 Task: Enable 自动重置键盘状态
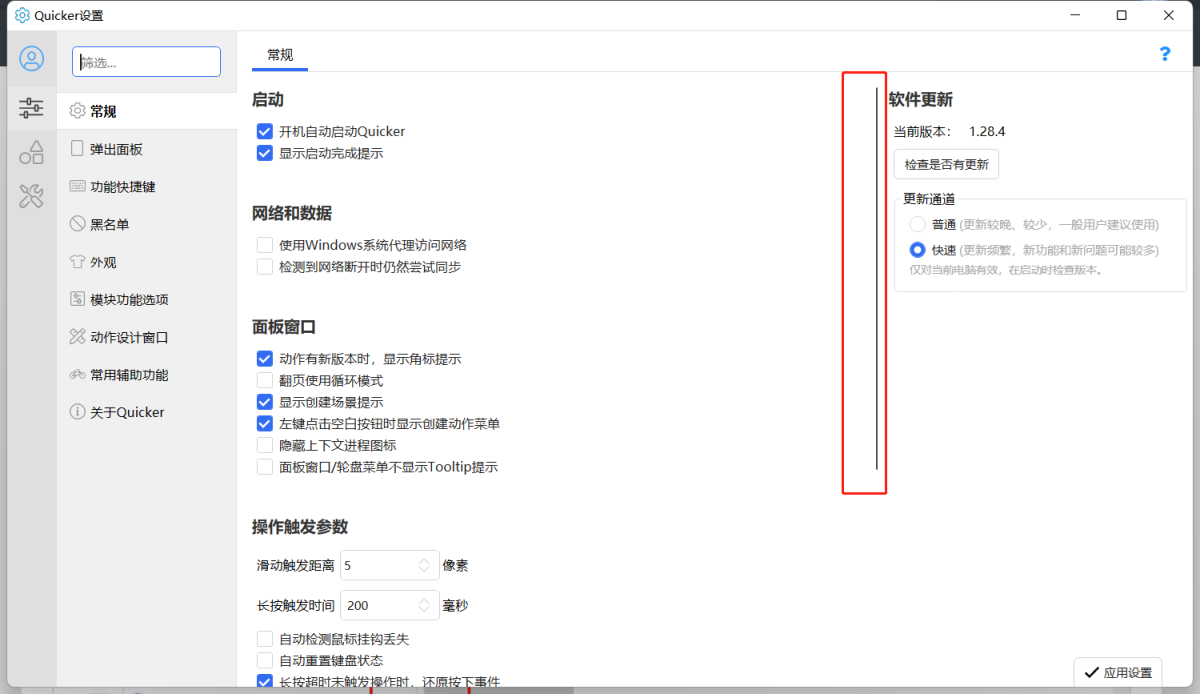[x=265, y=660]
